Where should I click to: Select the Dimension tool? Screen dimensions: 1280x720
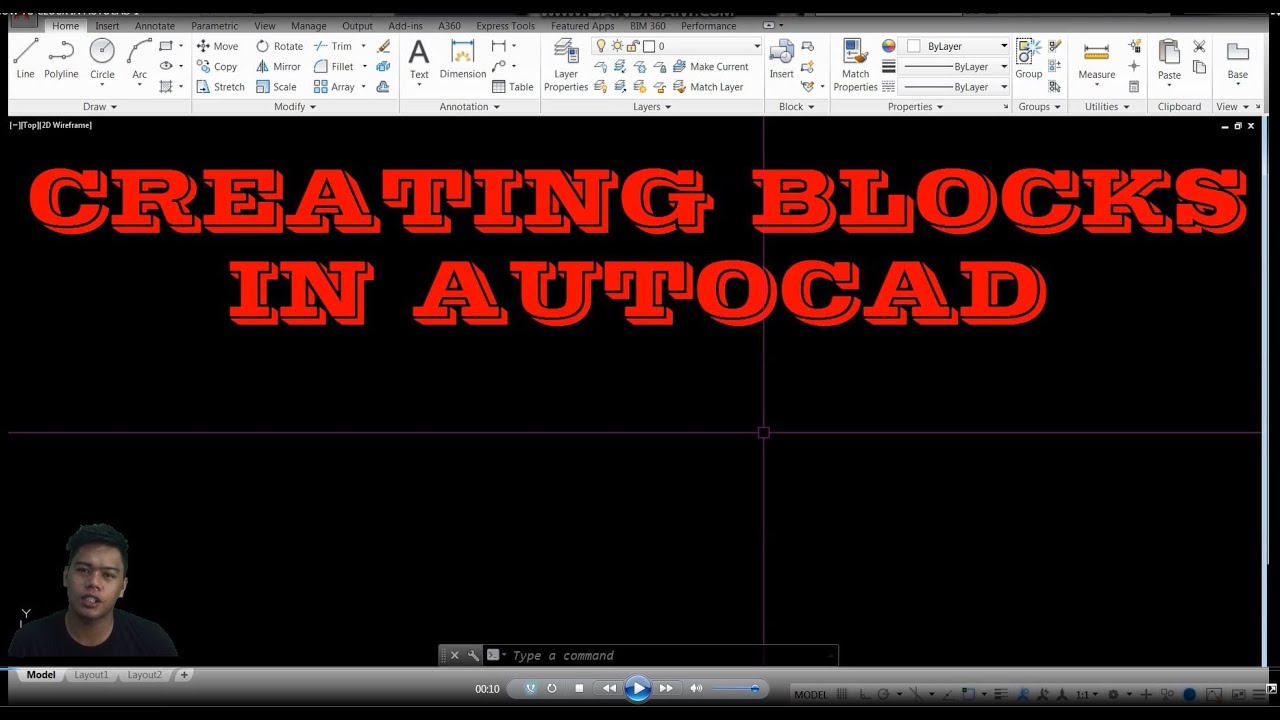point(463,60)
